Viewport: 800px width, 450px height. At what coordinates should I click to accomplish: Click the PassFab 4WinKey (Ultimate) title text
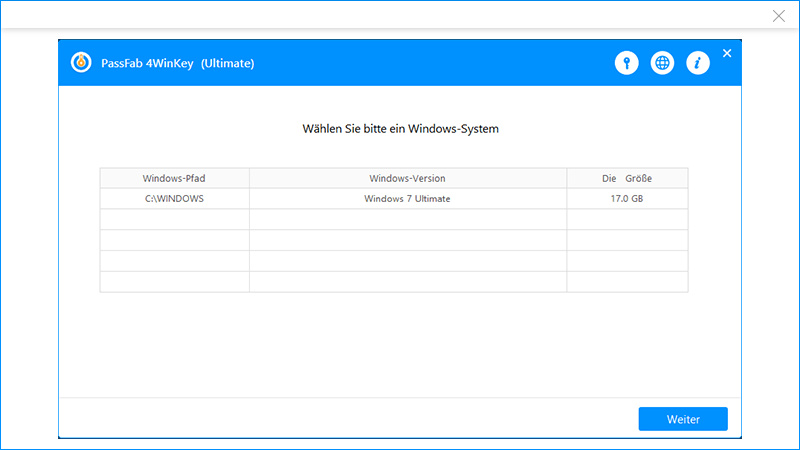176,64
